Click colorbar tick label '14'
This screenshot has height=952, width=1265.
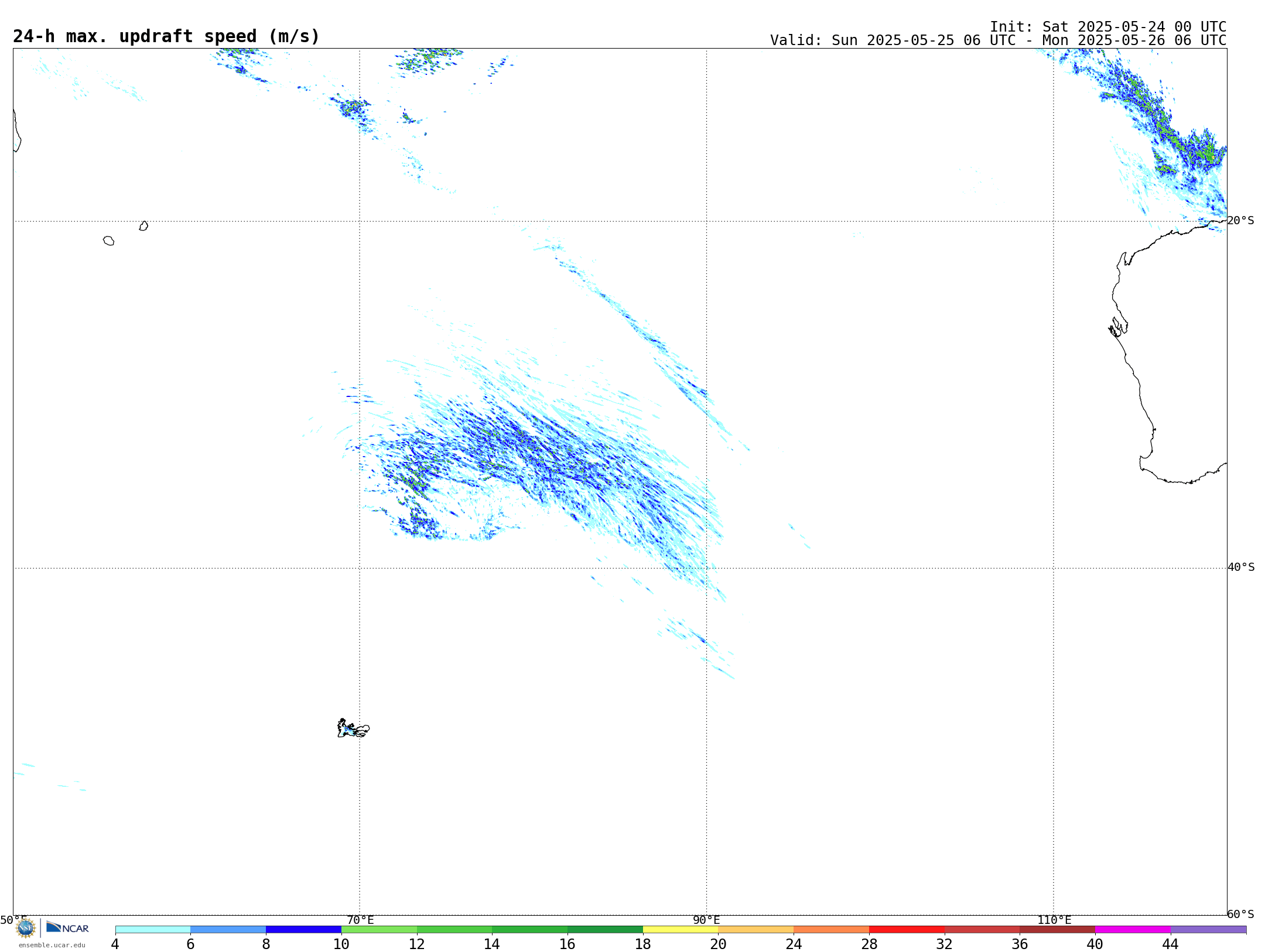point(492,944)
